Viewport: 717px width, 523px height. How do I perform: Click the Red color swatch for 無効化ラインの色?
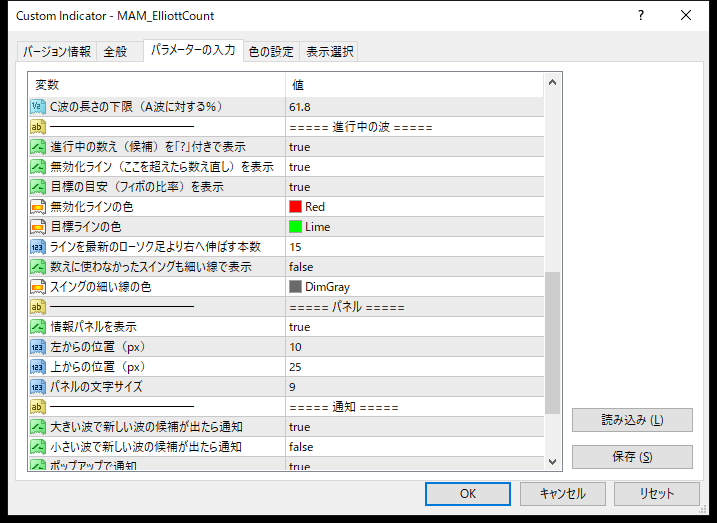click(295, 207)
